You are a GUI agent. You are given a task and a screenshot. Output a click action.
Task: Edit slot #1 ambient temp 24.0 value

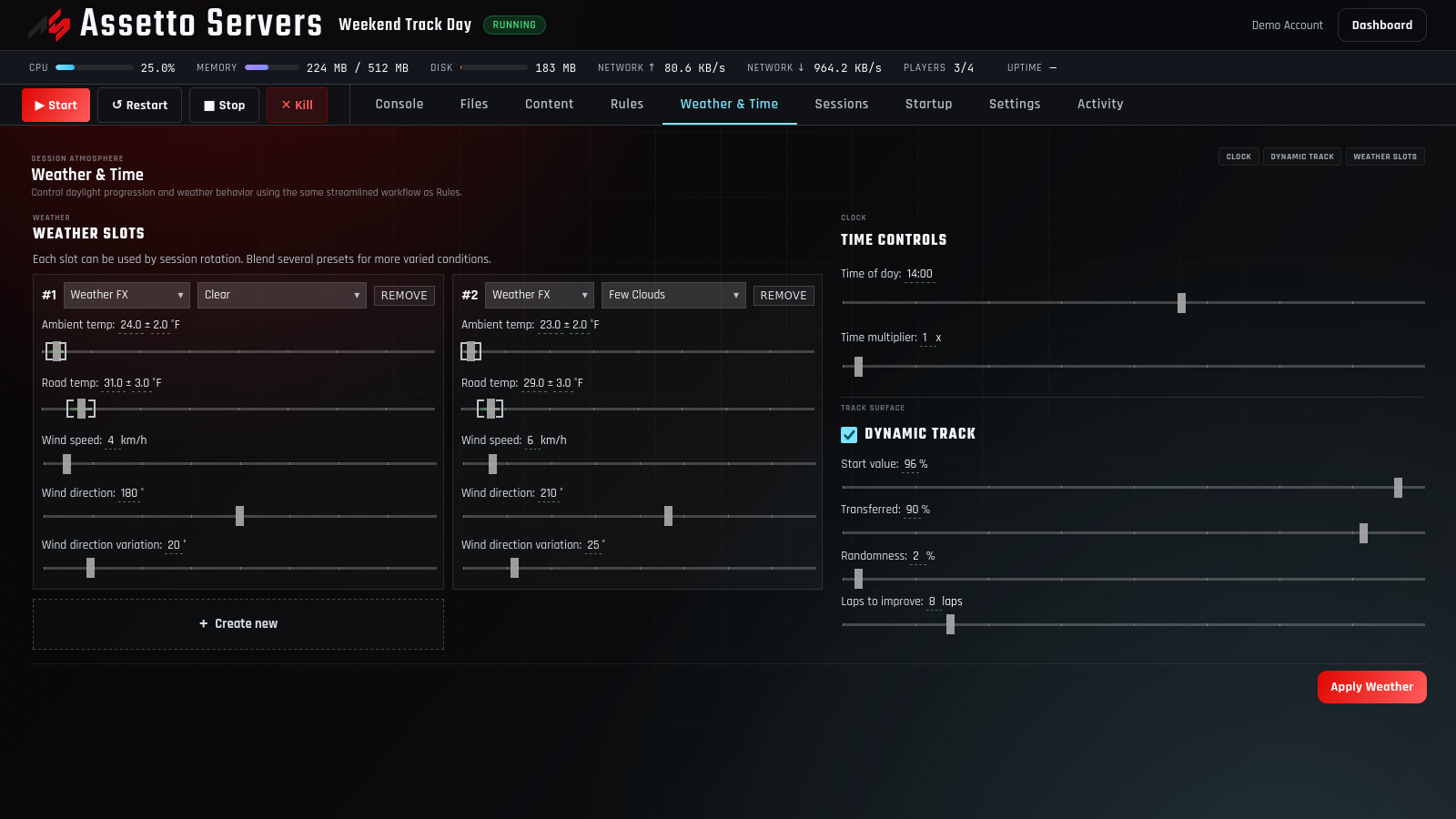click(x=131, y=325)
